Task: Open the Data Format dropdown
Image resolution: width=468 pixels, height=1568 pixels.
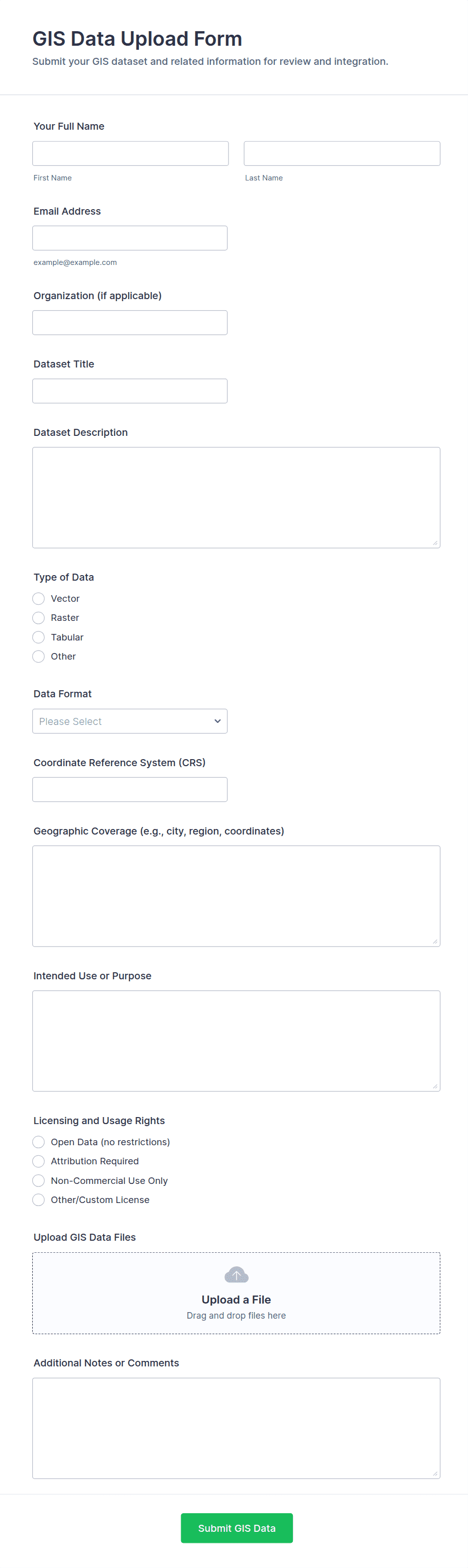Action: [130, 721]
